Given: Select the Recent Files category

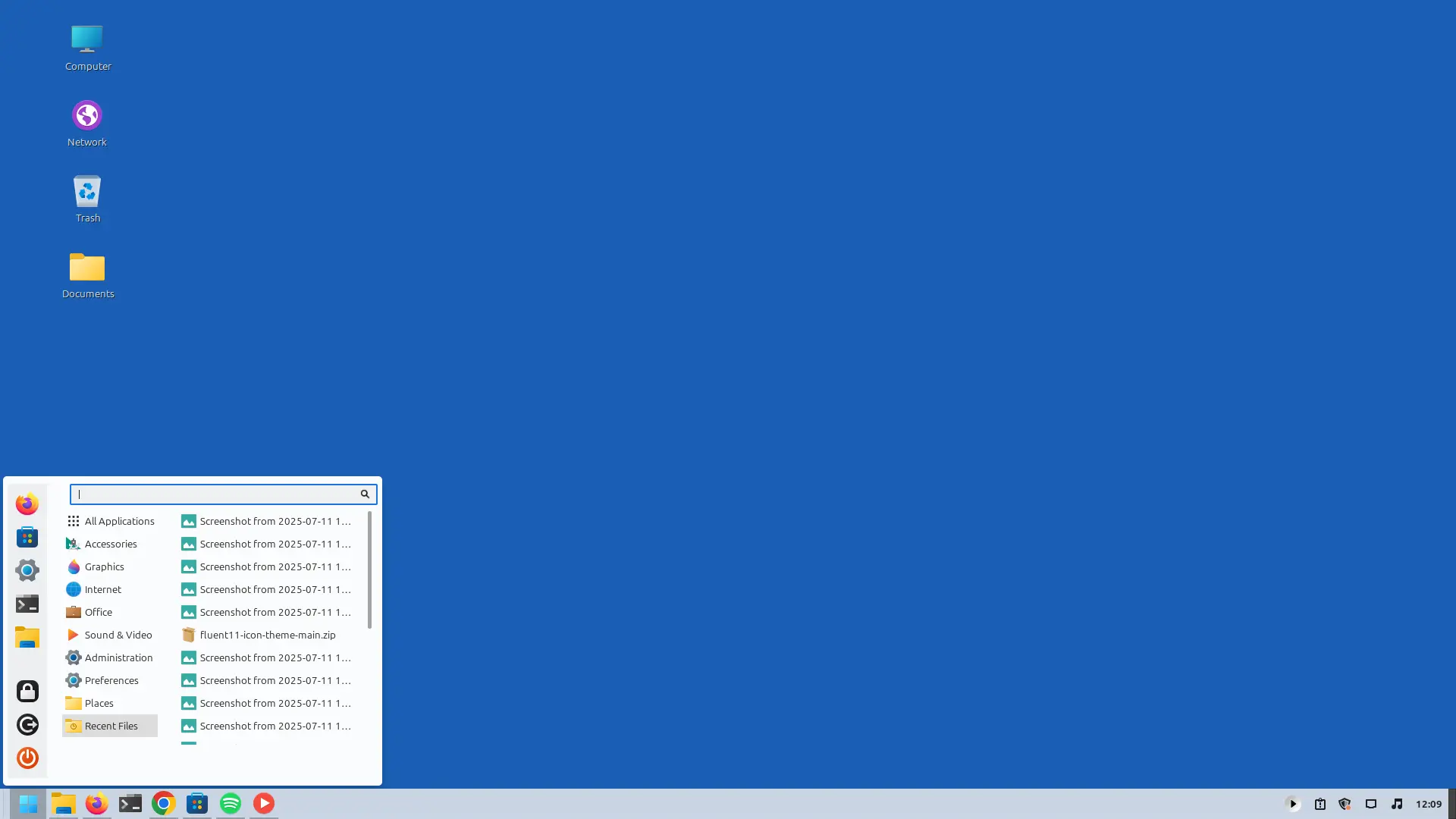Looking at the screenshot, I should (110, 726).
